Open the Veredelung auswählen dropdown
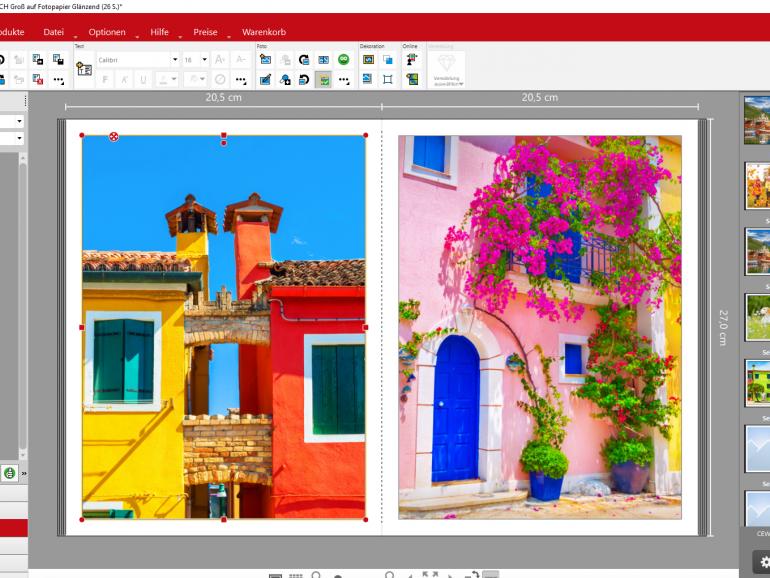This screenshot has width=770, height=578. [x=446, y=69]
